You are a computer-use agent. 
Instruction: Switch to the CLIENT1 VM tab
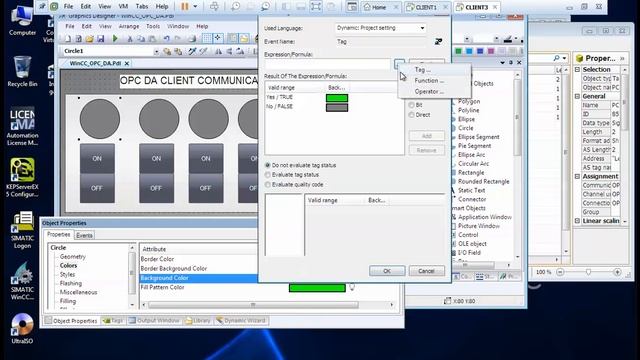(427, 7)
